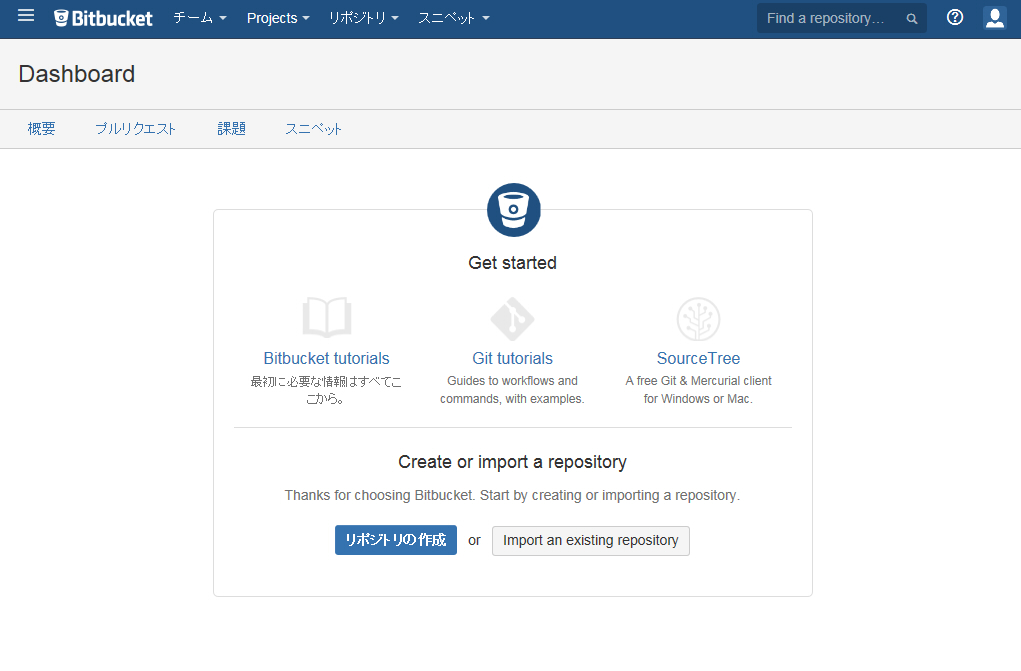Click the 最初に必要な情報 description text
This screenshot has width=1021, height=671.
[x=326, y=390]
